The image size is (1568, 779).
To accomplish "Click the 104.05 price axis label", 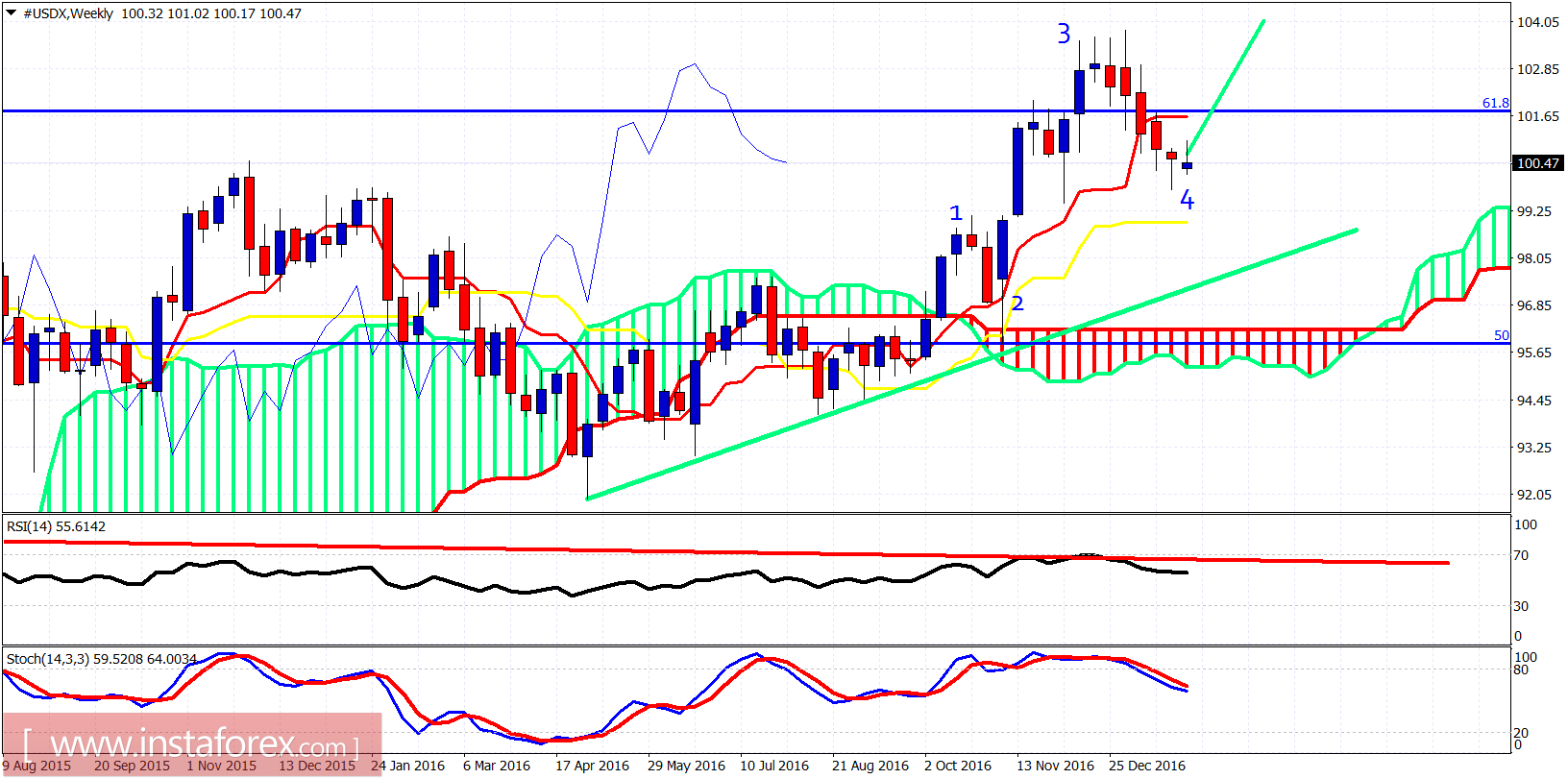I will point(1537,22).
